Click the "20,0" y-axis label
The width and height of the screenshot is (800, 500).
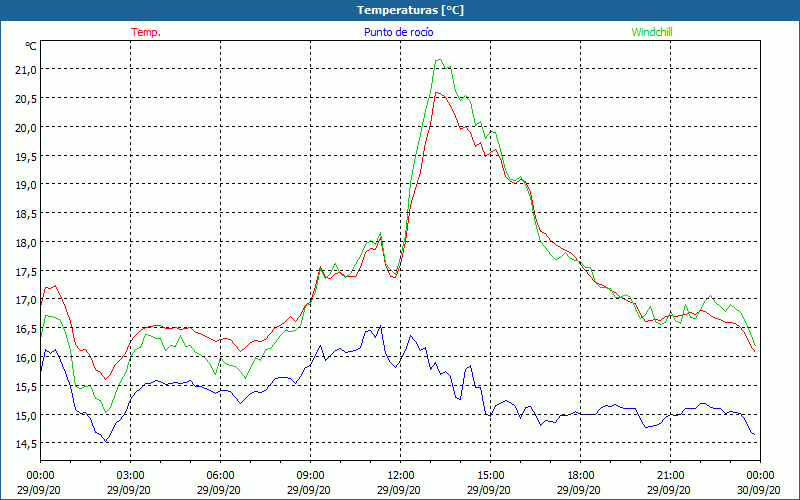click(26, 128)
